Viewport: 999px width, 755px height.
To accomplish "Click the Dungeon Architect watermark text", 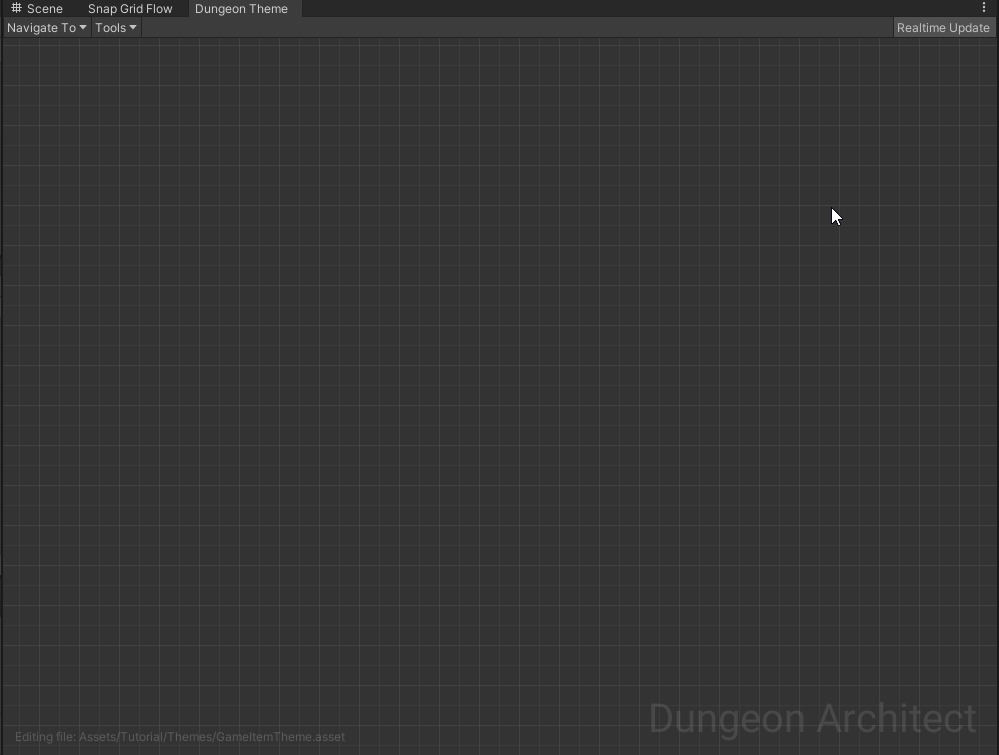I will pyautogui.click(x=812, y=719).
